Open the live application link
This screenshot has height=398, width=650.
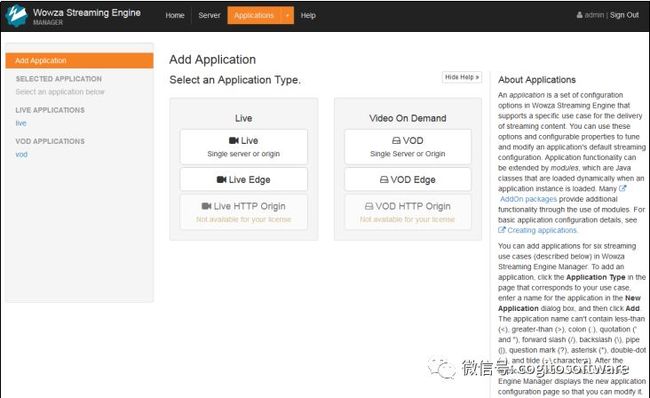[21, 123]
